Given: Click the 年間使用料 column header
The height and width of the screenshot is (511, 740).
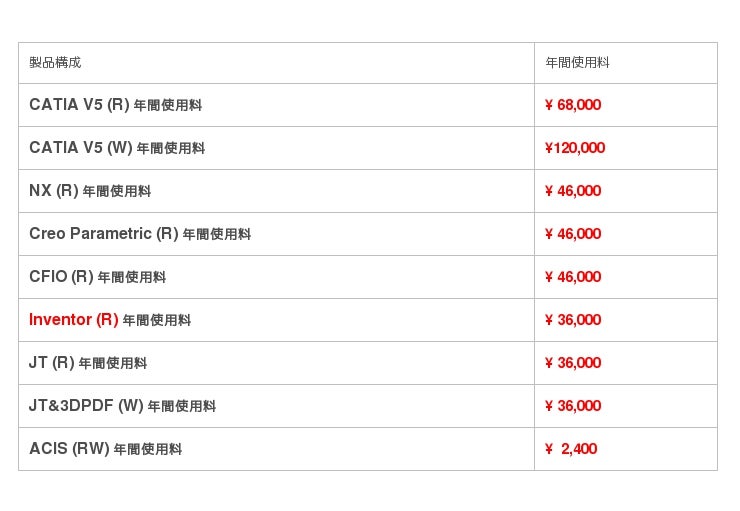Looking at the screenshot, I should [577, 63].
